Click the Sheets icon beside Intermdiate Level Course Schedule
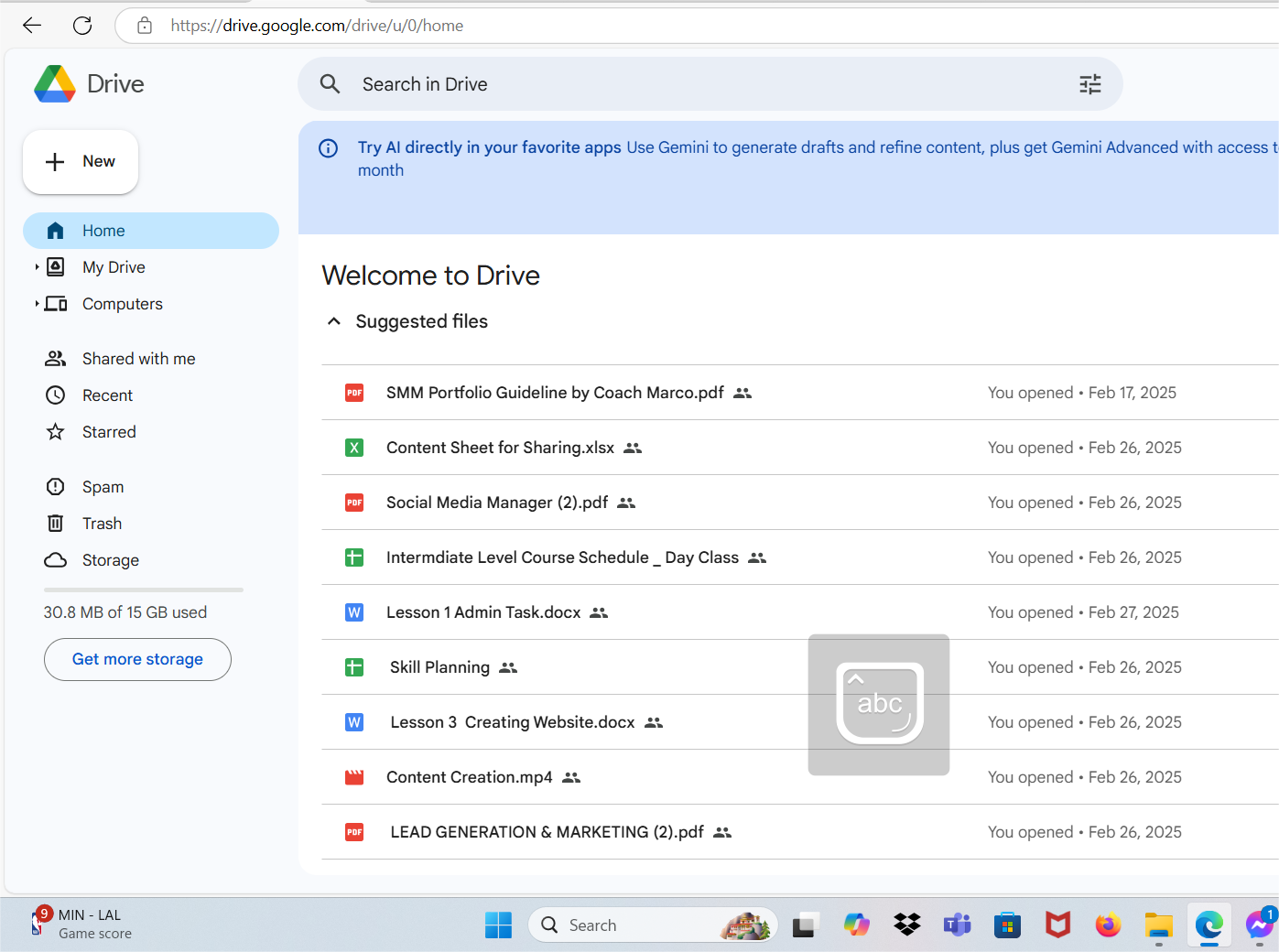The image size is (1279, 952). [x=354, y=557]
